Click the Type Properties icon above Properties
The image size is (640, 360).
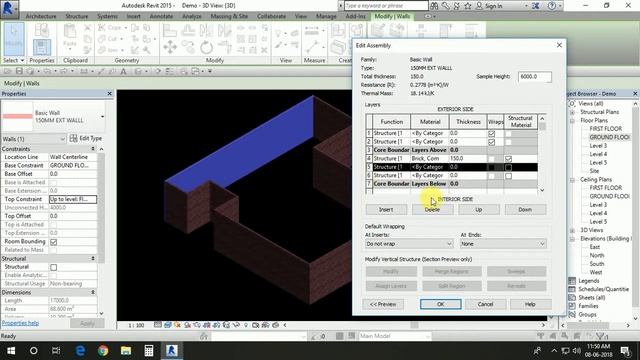pos(42,30)
